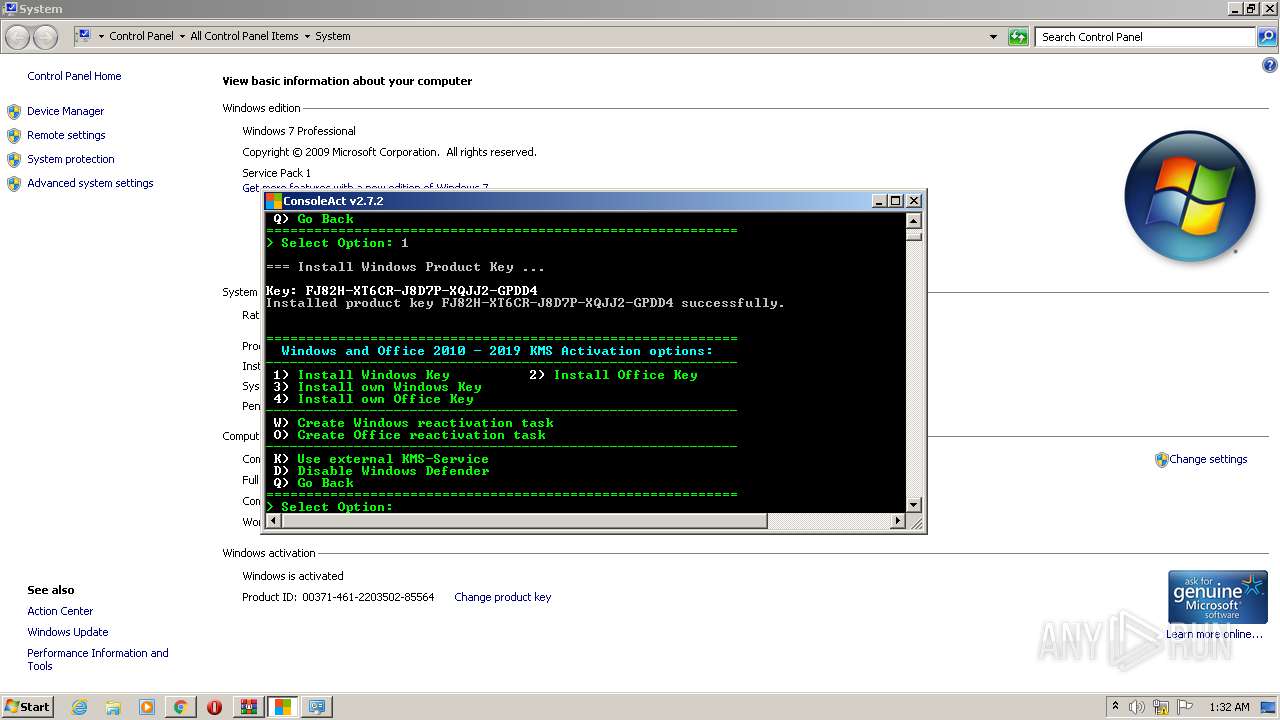Click the network tray icon
The height and width of the screenshot is (720, 1280).
(1161, 707)
